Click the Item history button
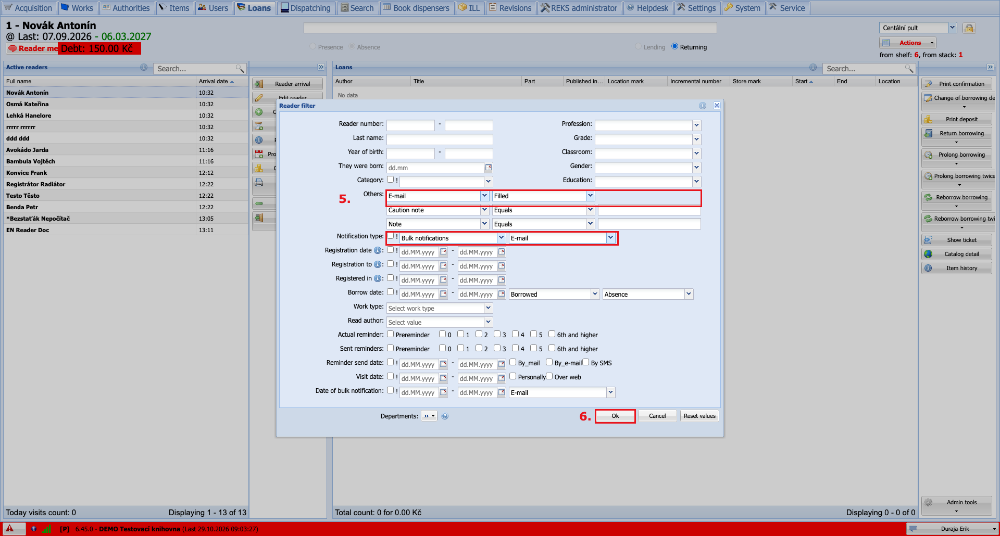Viewport: 1000px width, 536px height. pyautogui.click(x=956, y=268)
